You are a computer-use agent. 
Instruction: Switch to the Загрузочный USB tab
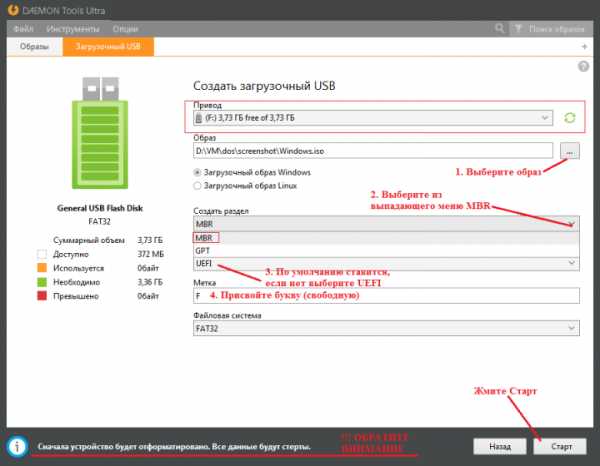pos(108,47)
